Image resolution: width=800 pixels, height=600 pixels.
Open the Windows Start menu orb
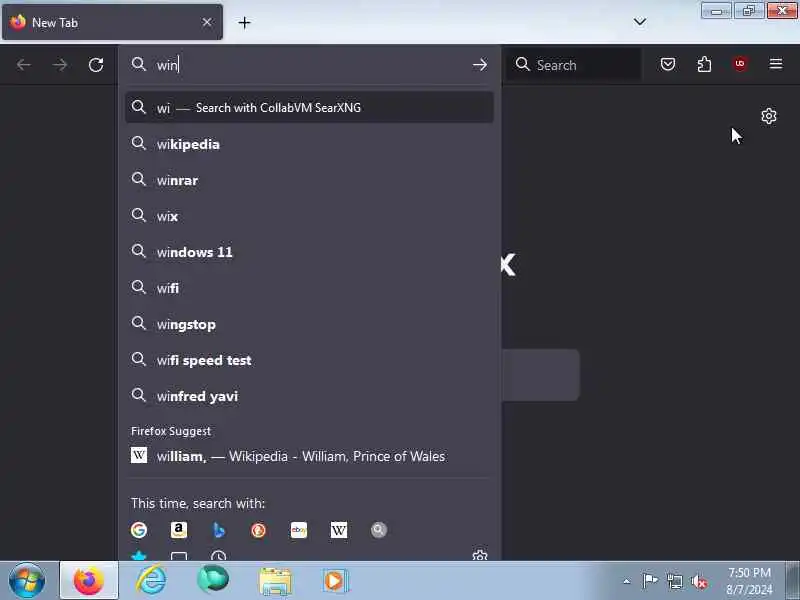point(27,581)
